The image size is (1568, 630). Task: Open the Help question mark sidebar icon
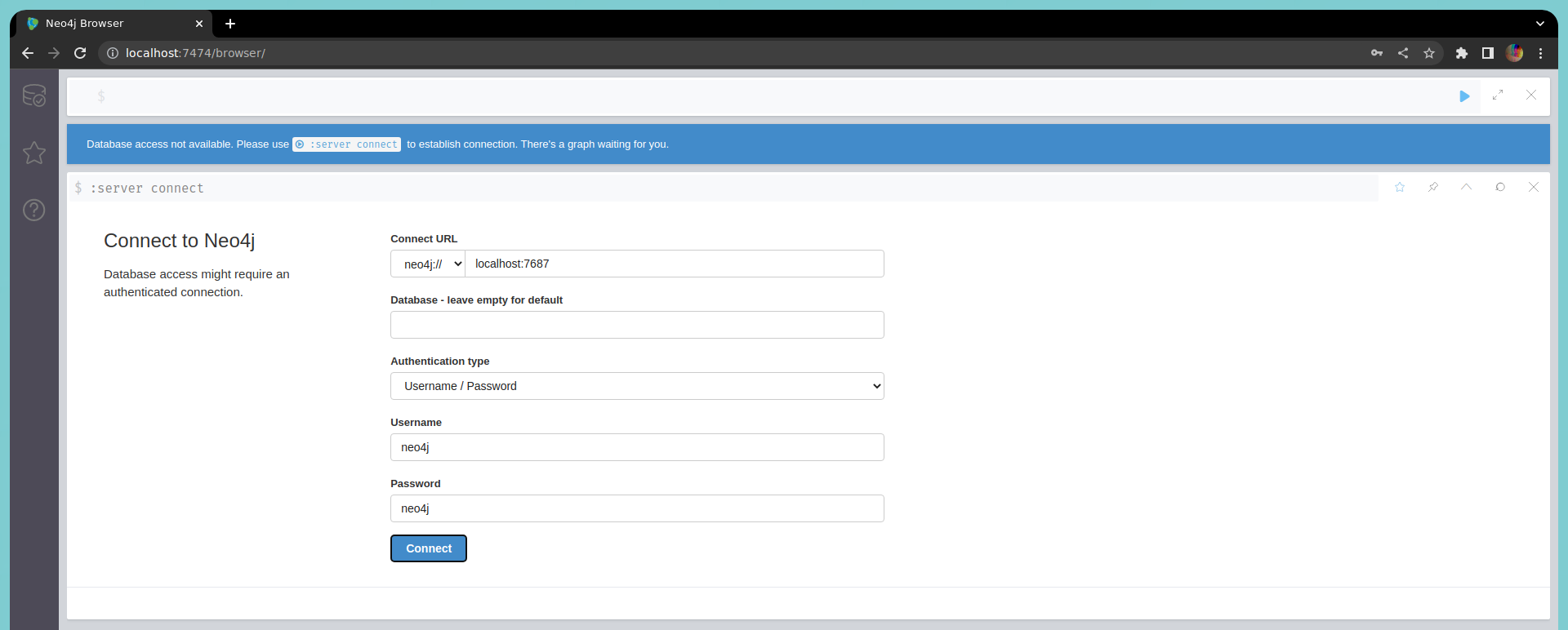[x=34, y=210]
